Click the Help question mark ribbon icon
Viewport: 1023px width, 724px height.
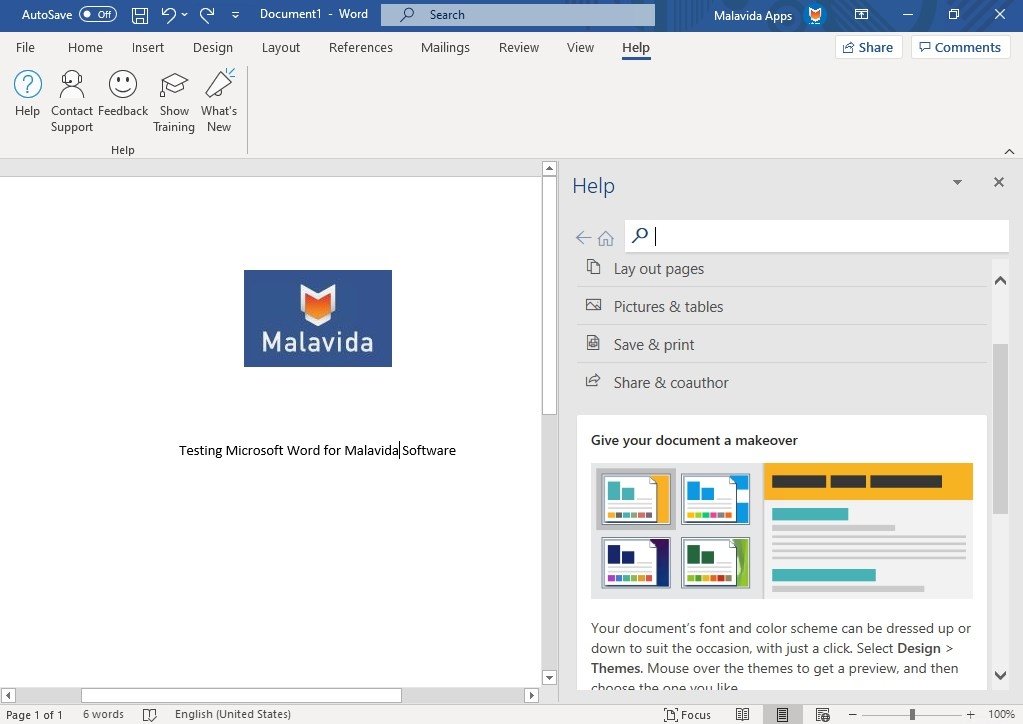[x=27, y=84]
